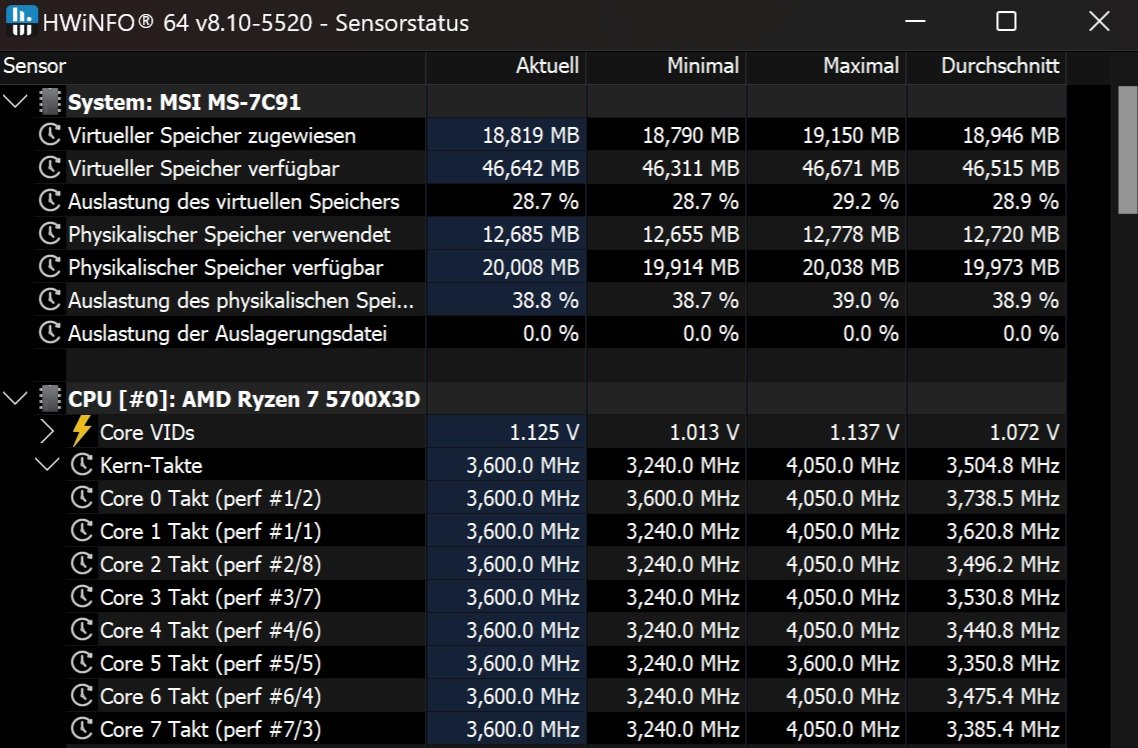The height and width of the screenshot is (748, 1138).
Task: Click the vertical scrollbar thumb
Action: (x=1127, y=150)
